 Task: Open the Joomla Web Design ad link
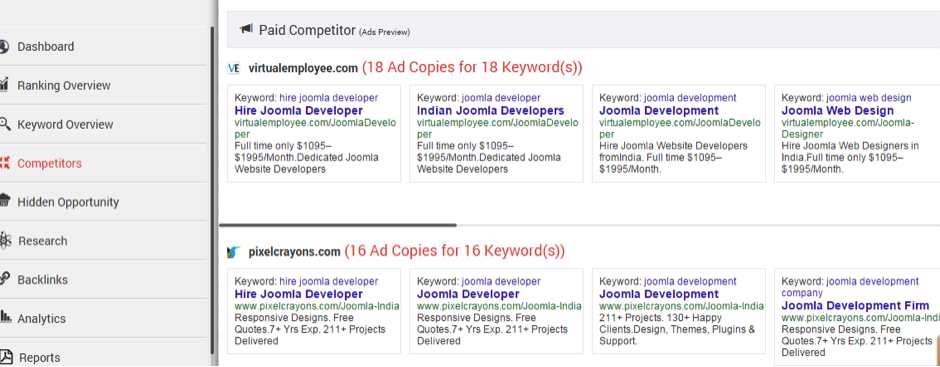(x=837, y=111)
